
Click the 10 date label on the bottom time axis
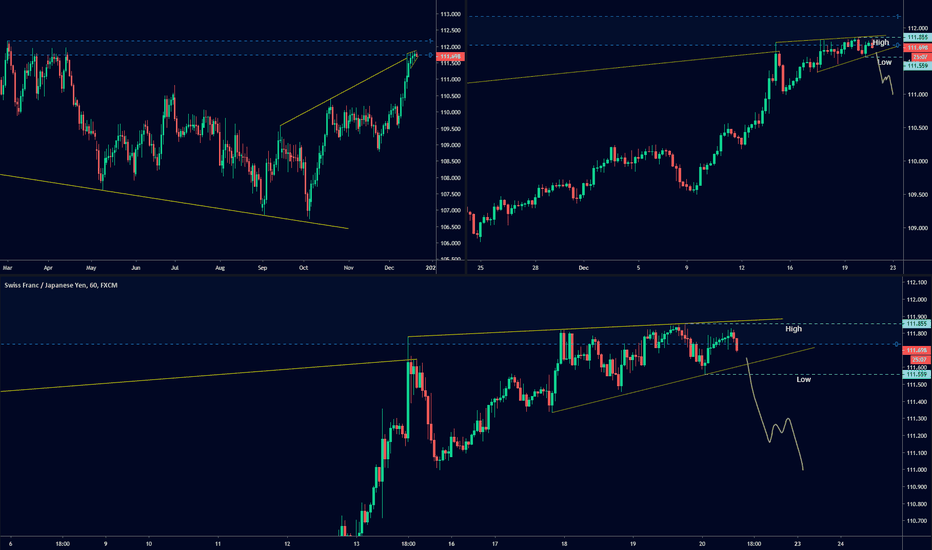click(x=149, y=543)
